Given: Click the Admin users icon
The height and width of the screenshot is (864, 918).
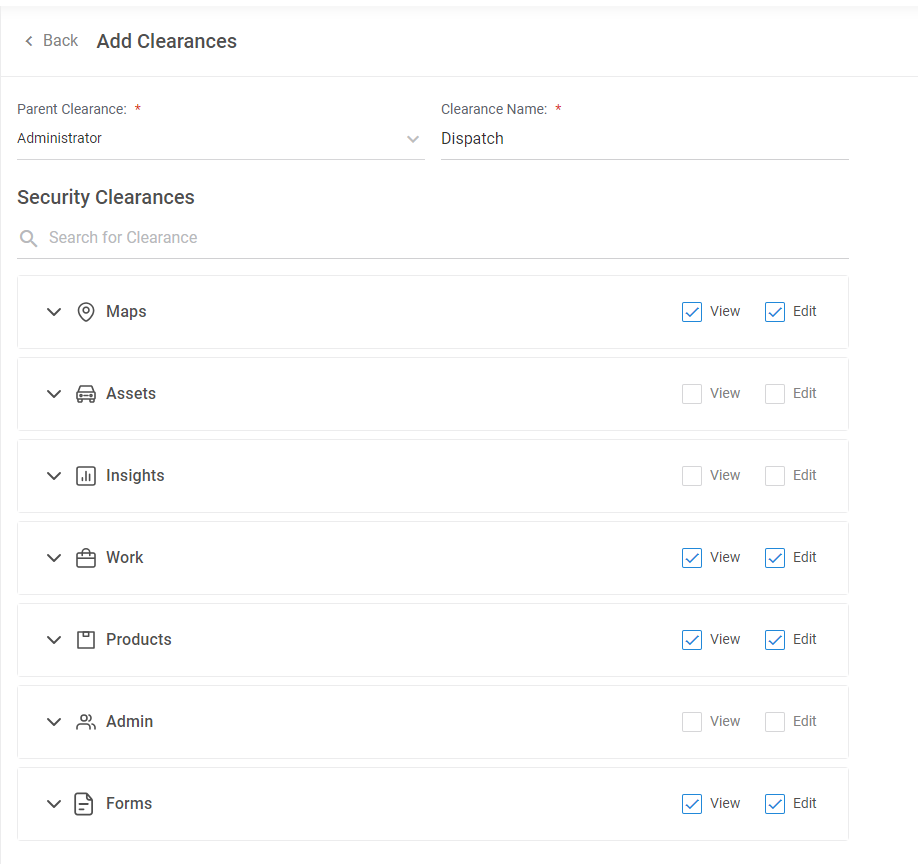Looking at the screenshot, I should pyautogui.click(x=86, y=722).
